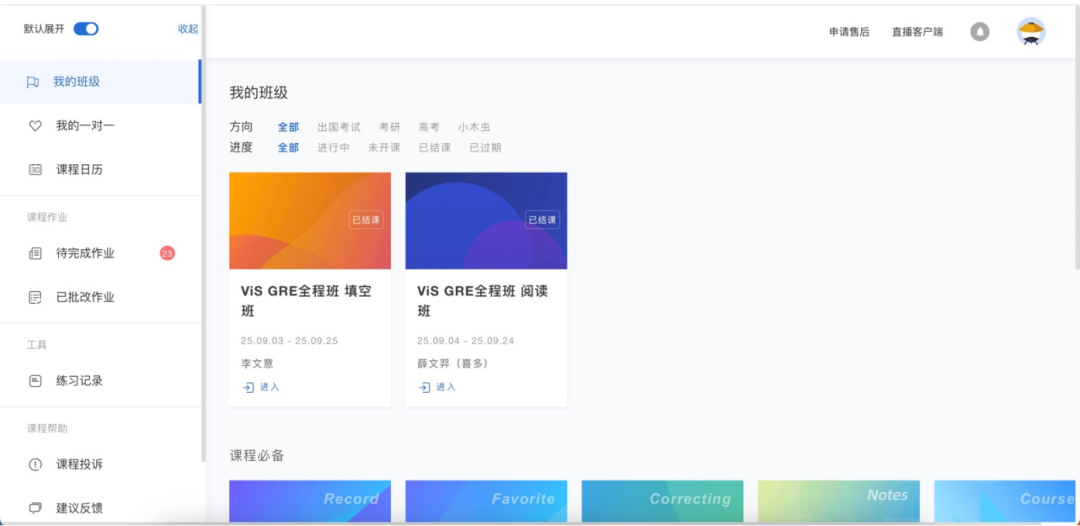Filter progress by 未开课

click(384, 148)
